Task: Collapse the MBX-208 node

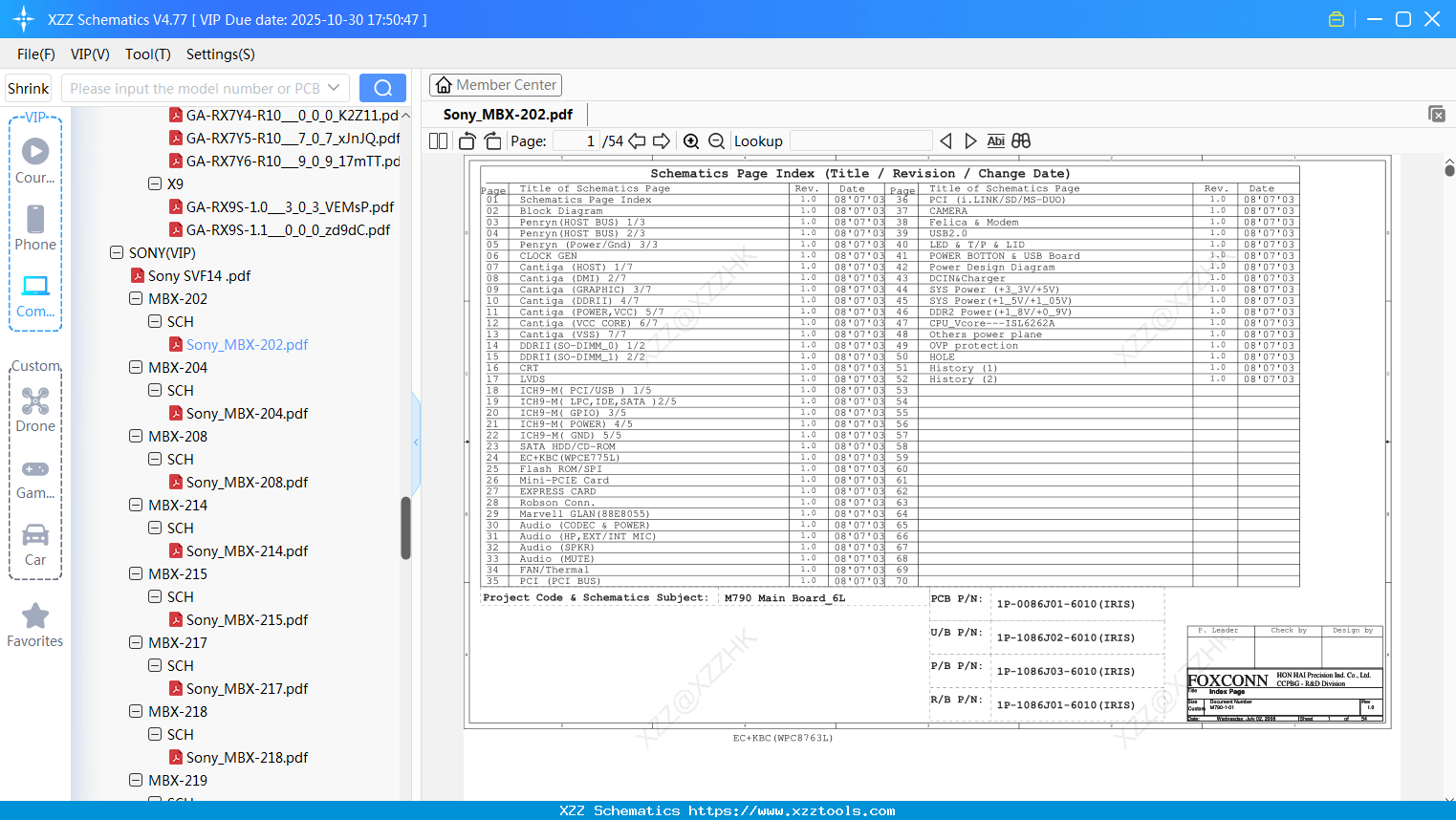Action: [x=136, y=436]
